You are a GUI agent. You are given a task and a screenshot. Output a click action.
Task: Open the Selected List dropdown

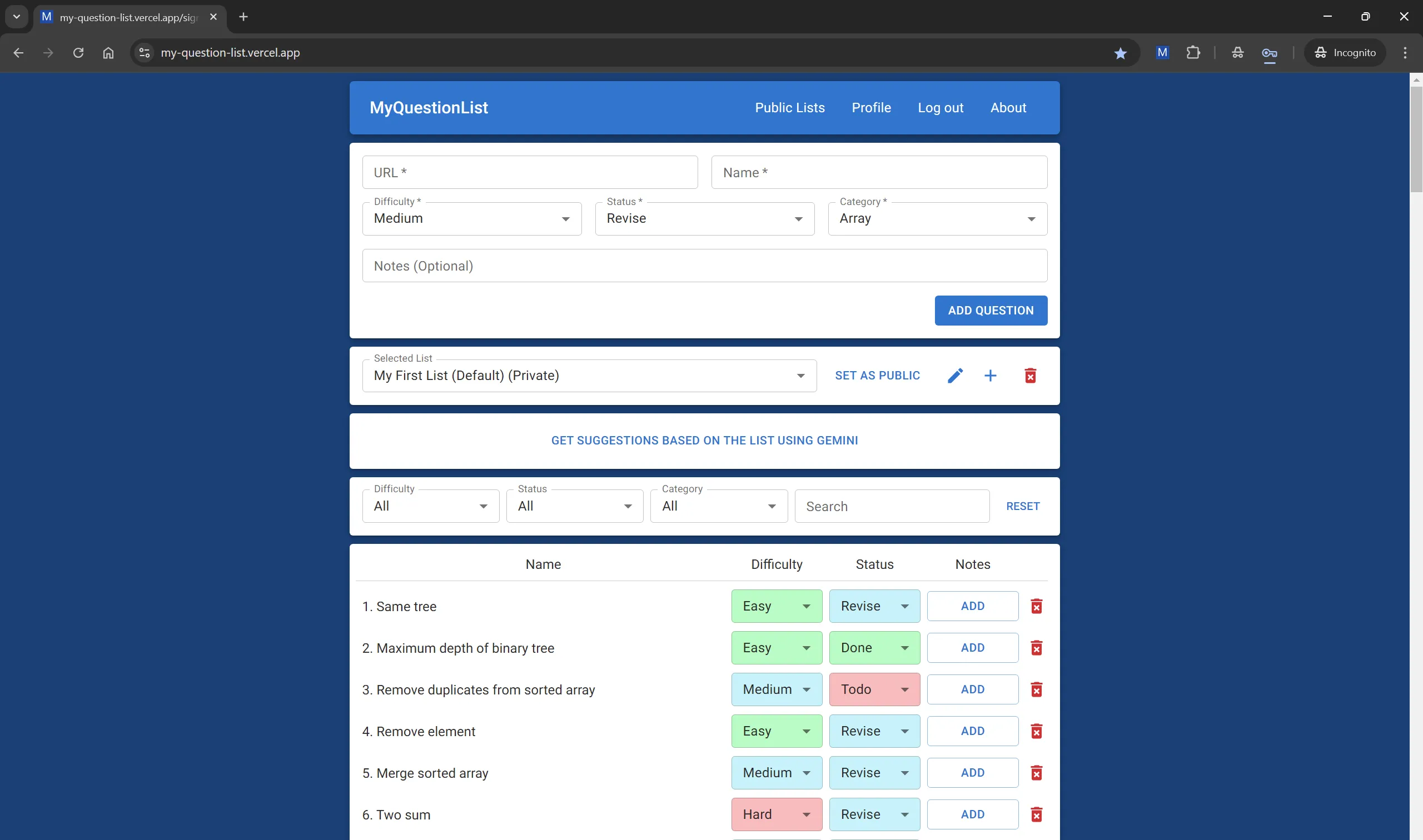click(x=589, y=376)
